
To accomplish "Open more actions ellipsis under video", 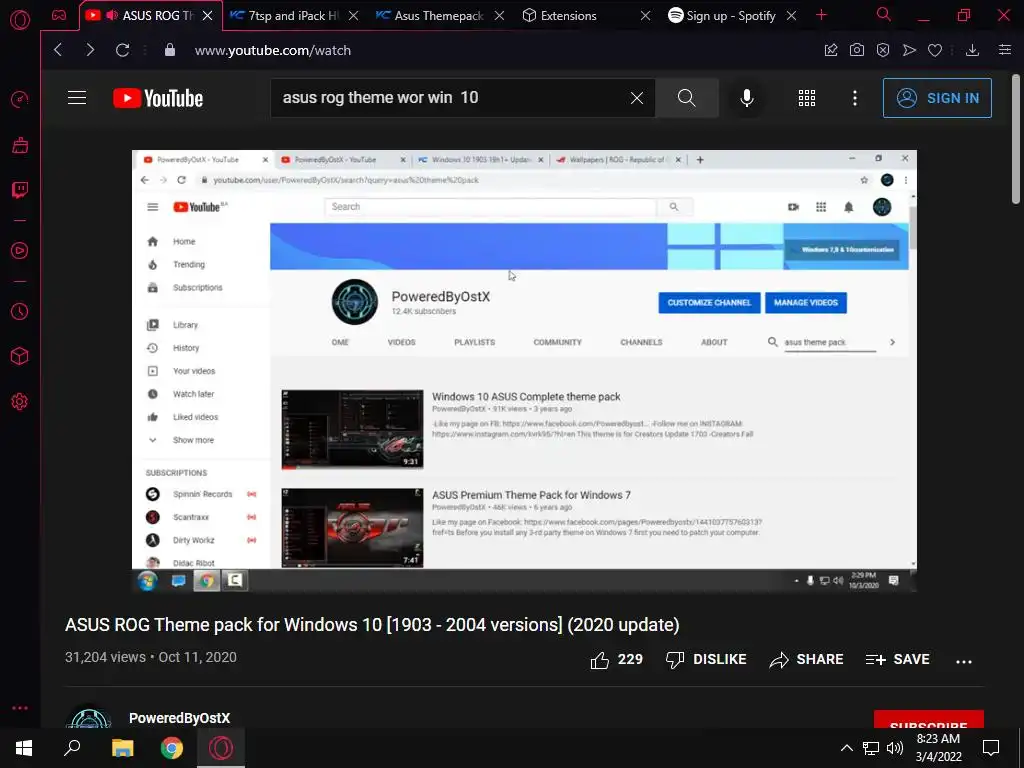I will click(x=964, y=661).
